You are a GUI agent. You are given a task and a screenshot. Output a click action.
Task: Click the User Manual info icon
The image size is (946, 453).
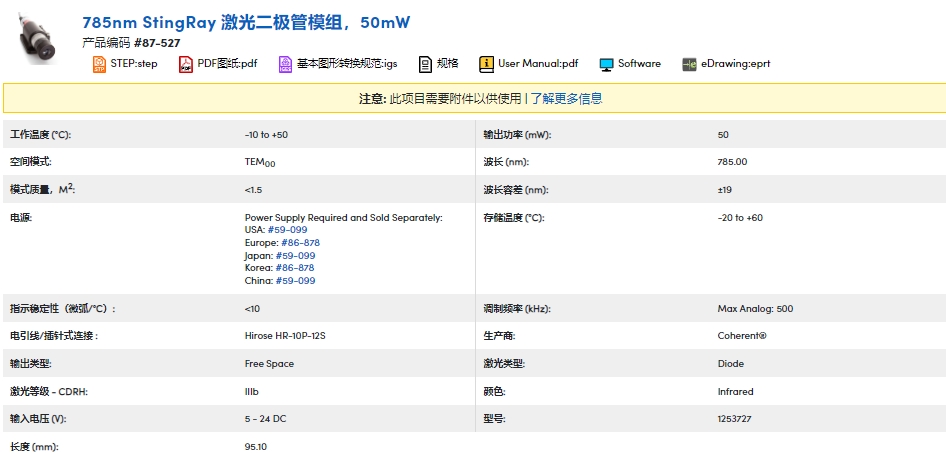point(486,64)
